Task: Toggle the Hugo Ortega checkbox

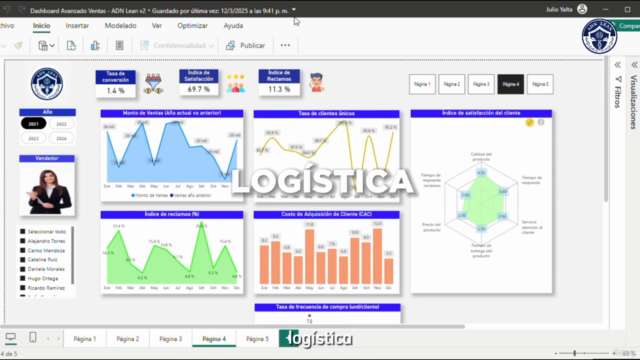Action: 23,278
